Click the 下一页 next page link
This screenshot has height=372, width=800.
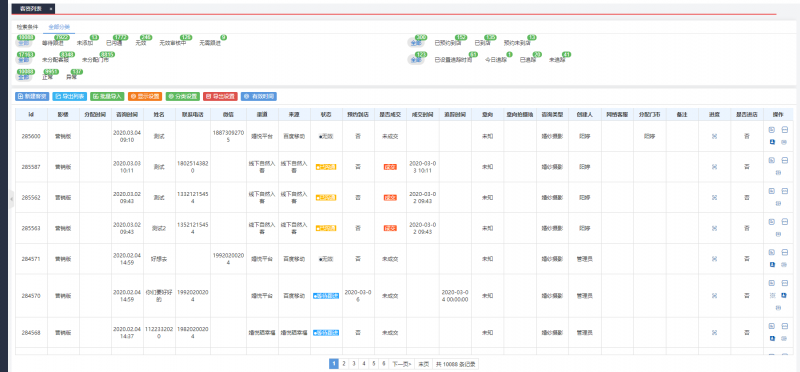point(401,364)
